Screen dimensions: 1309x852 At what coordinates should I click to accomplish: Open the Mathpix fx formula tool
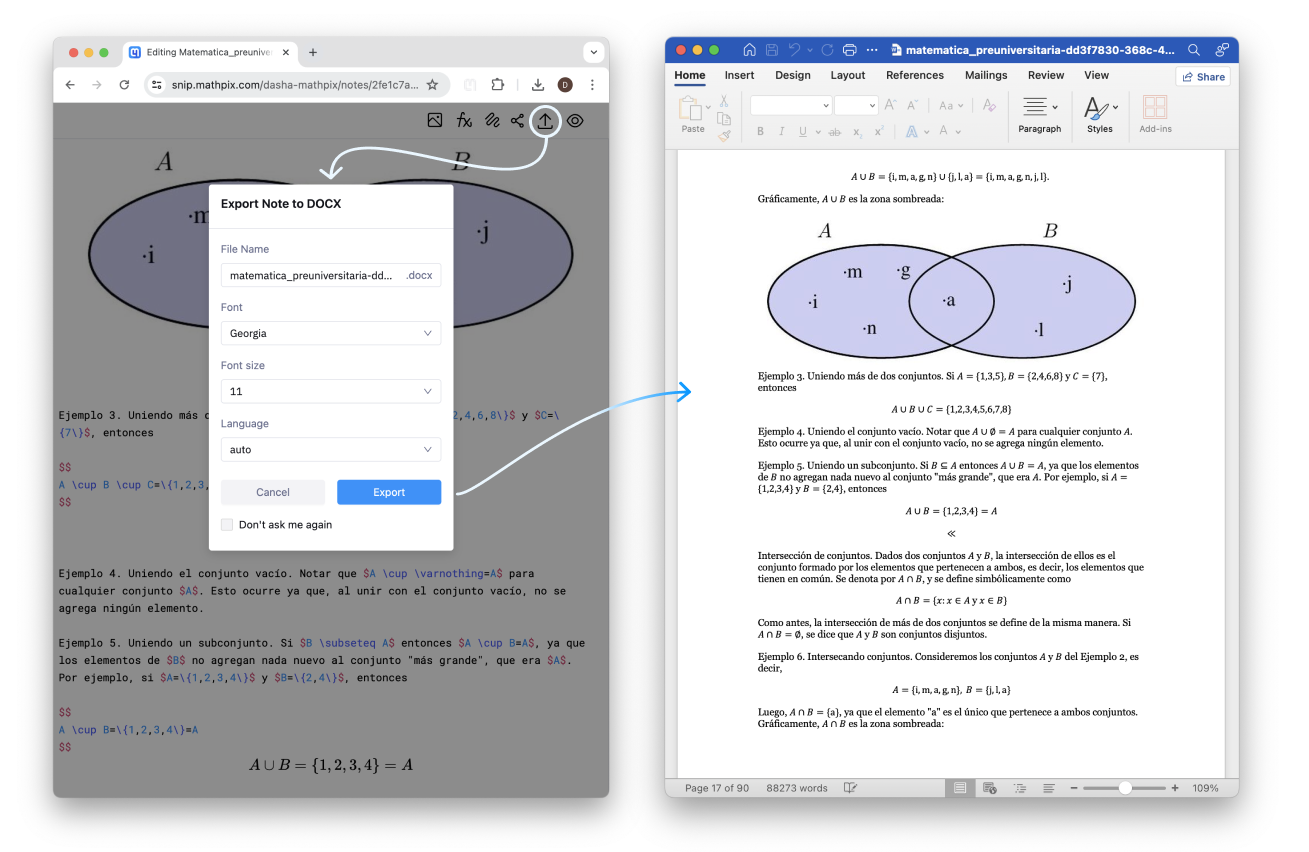click(464, 120)
